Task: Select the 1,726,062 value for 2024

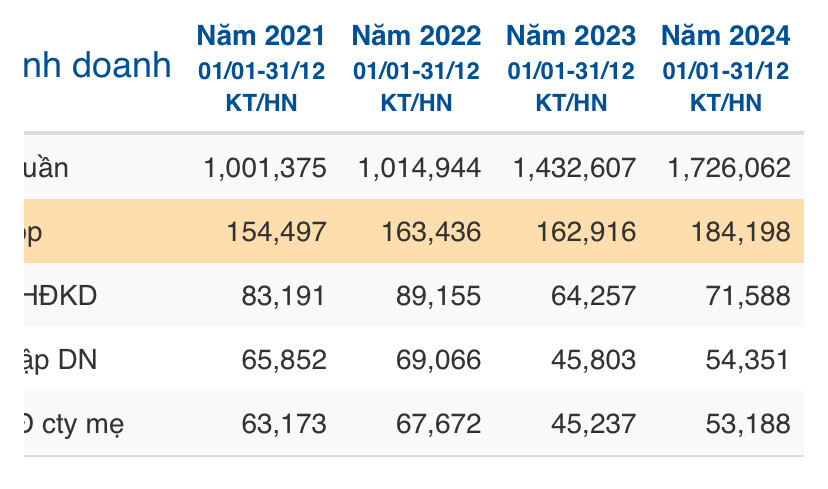Action: coord(729,167)
